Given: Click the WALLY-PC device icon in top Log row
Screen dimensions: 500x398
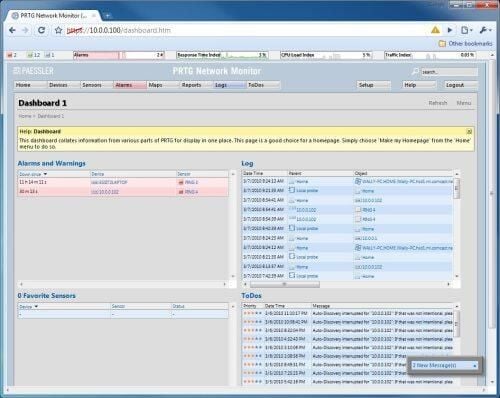Looking at the screenshot, I should [358, 181].
